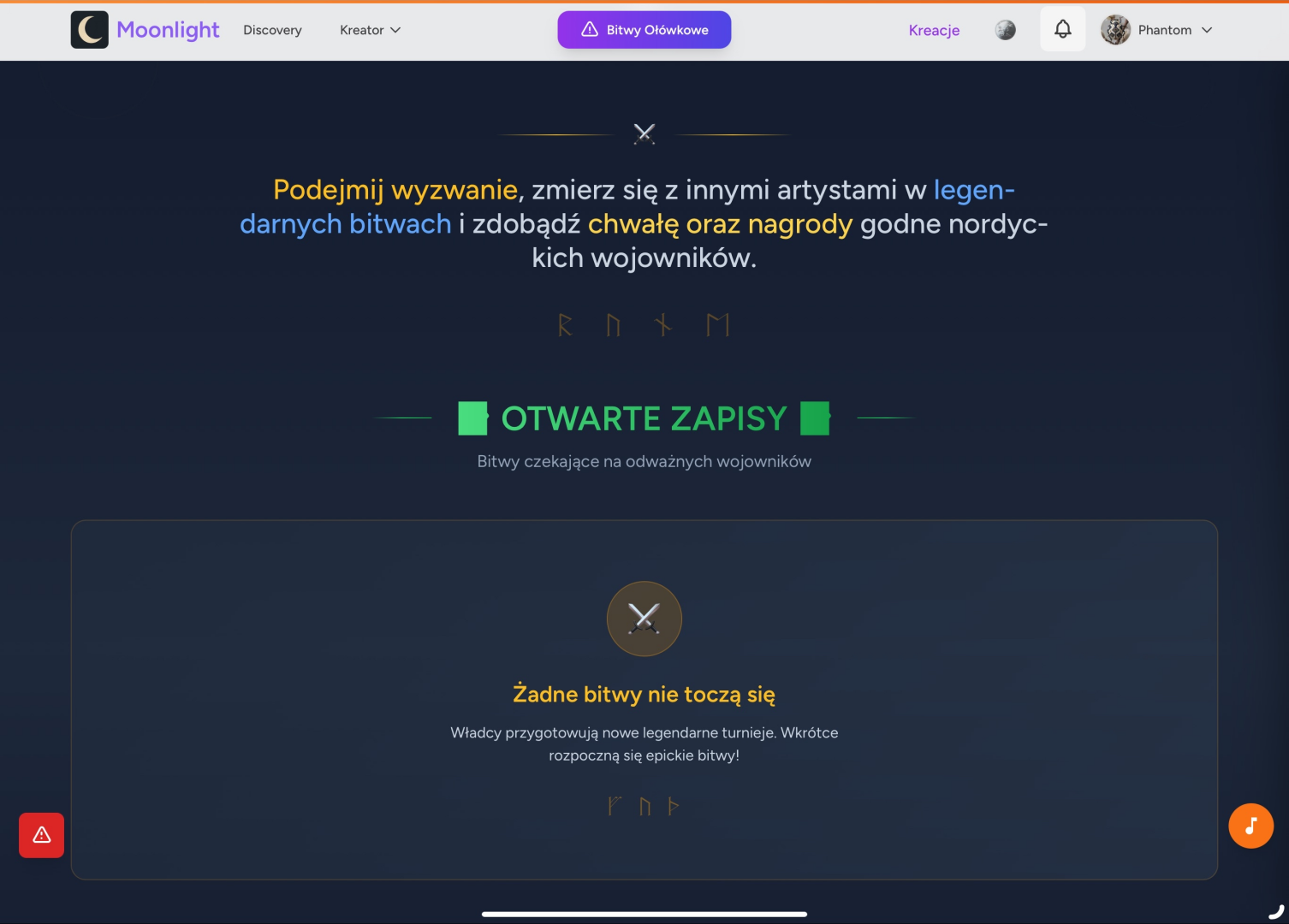Click the Moonlight crescent logo icon

89,30
